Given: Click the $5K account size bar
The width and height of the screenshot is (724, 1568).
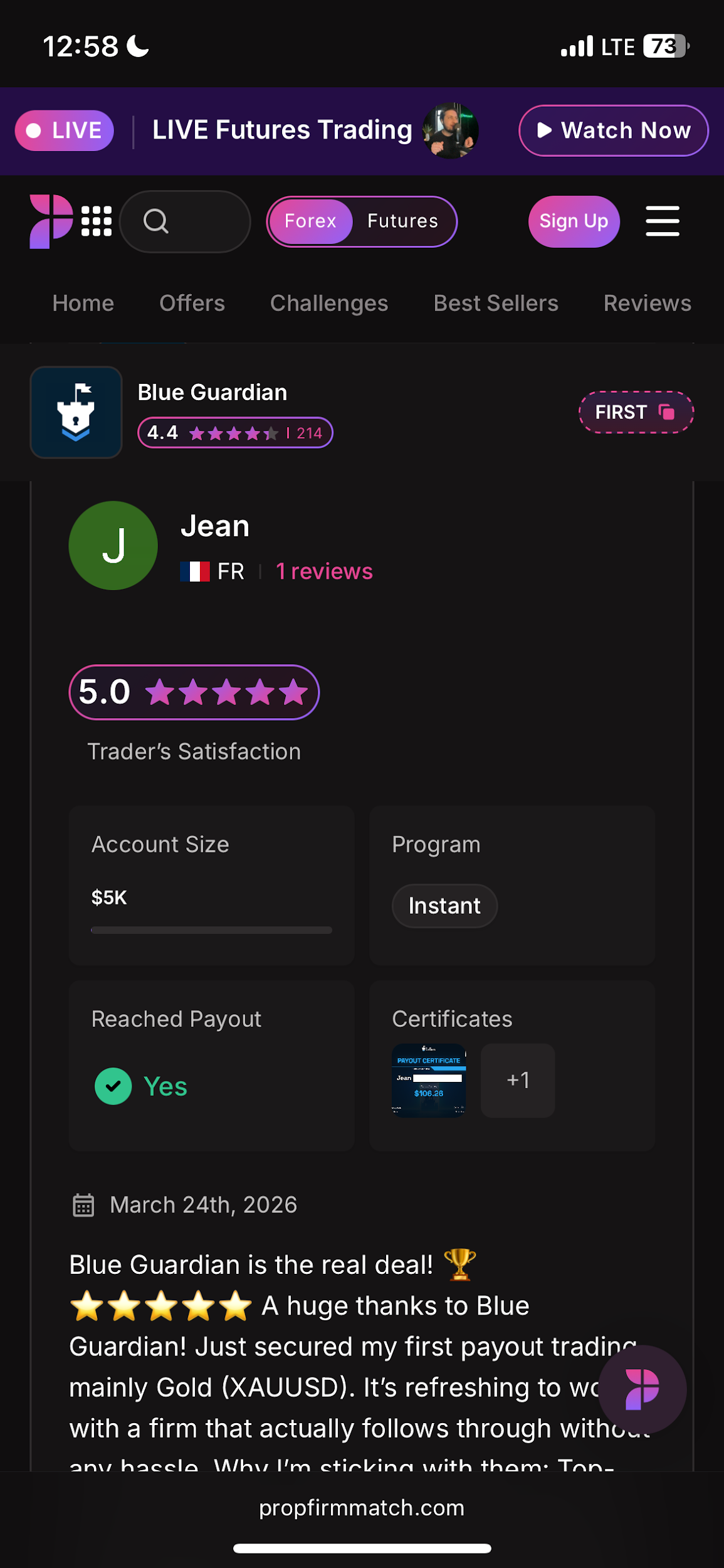Looking at the screenshot, I should pos(211,930).
